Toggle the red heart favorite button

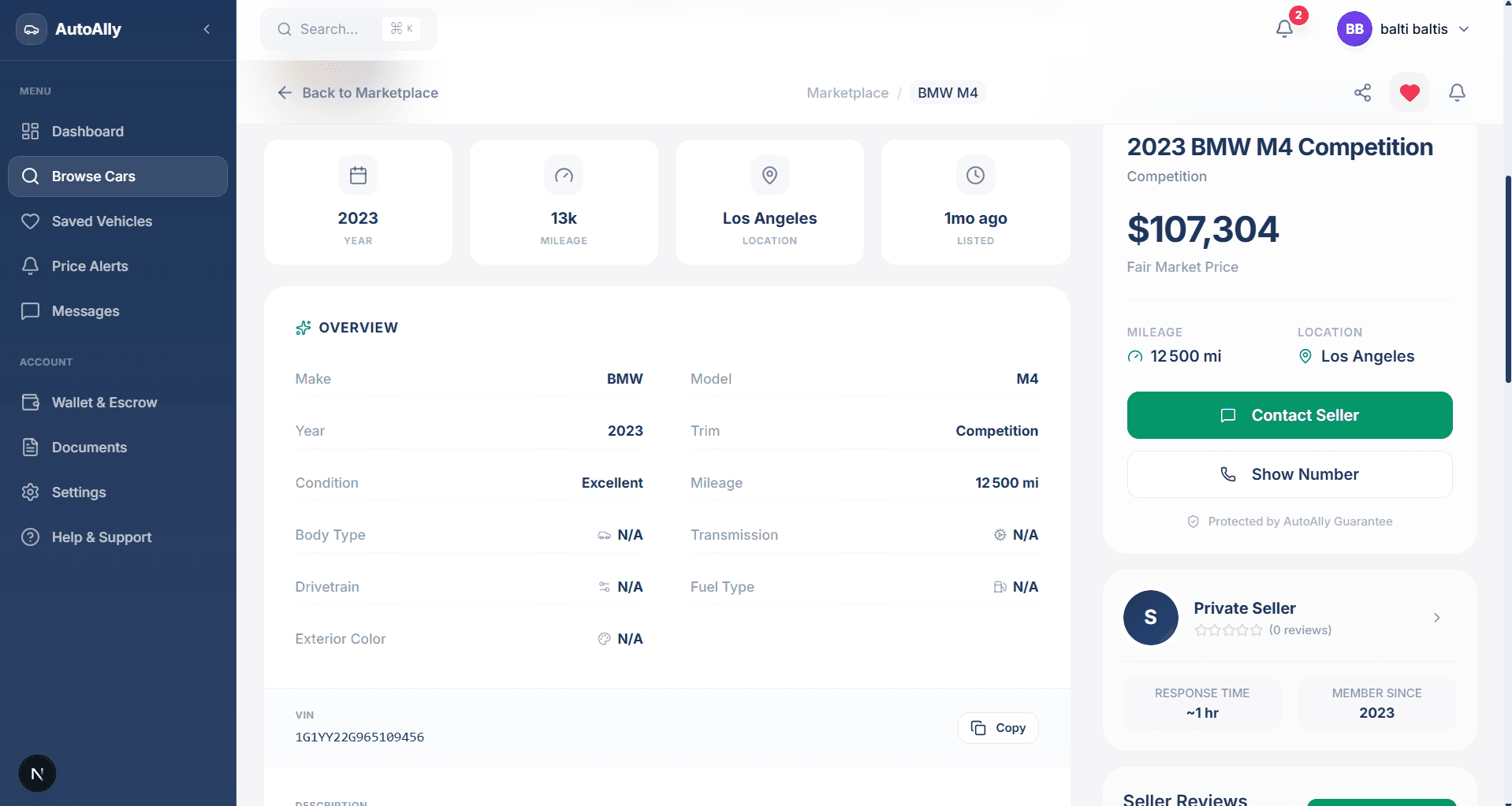coord(1410,93)
